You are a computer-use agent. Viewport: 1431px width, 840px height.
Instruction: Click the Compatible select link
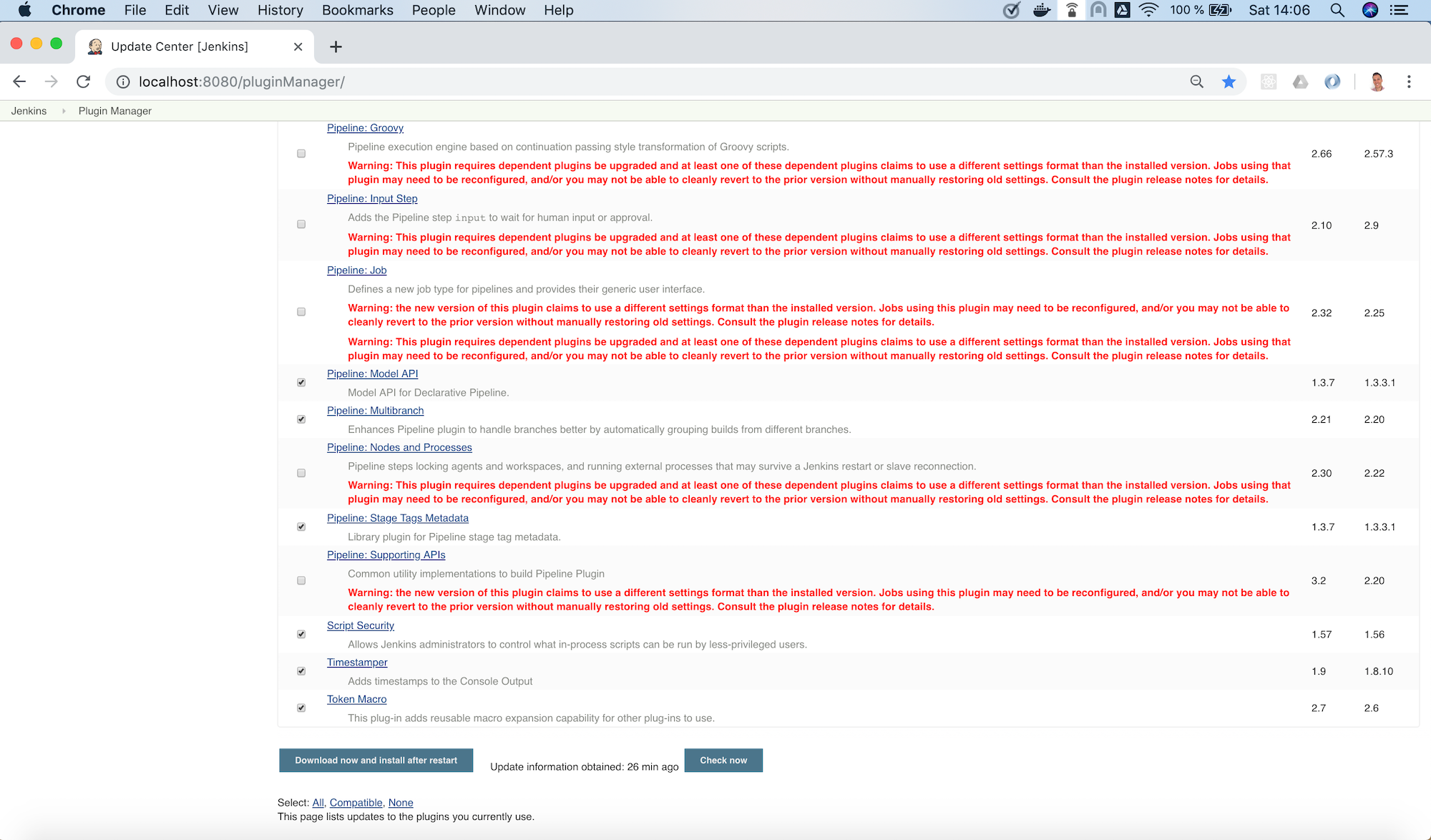(x=356, y=803)
